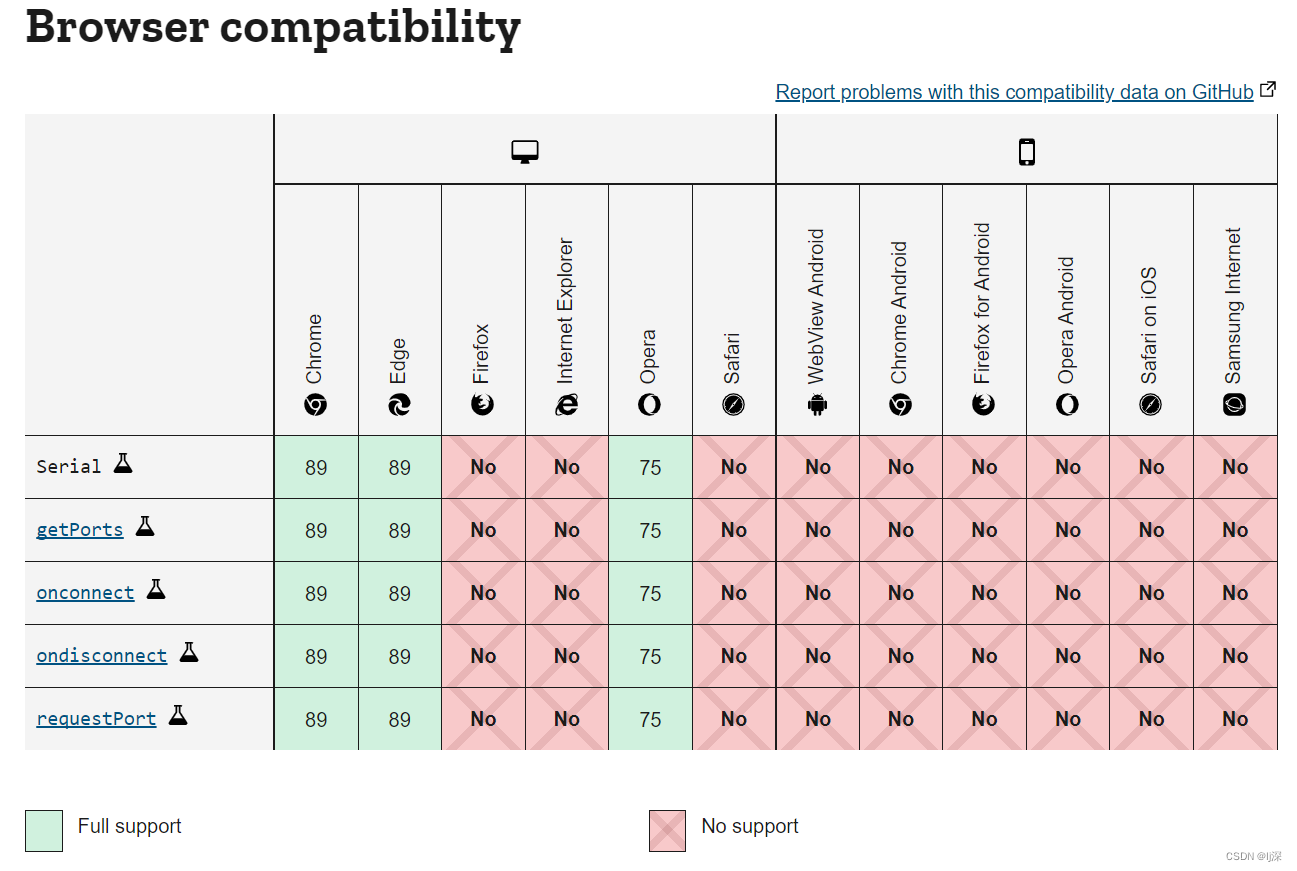The image size is (1297, 871).
Task: Open the onconnect link
Action: point(85,593)
